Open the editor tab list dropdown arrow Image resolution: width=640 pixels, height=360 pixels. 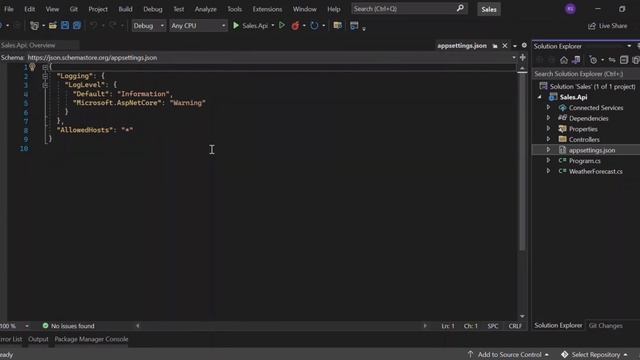coord(515,46)
